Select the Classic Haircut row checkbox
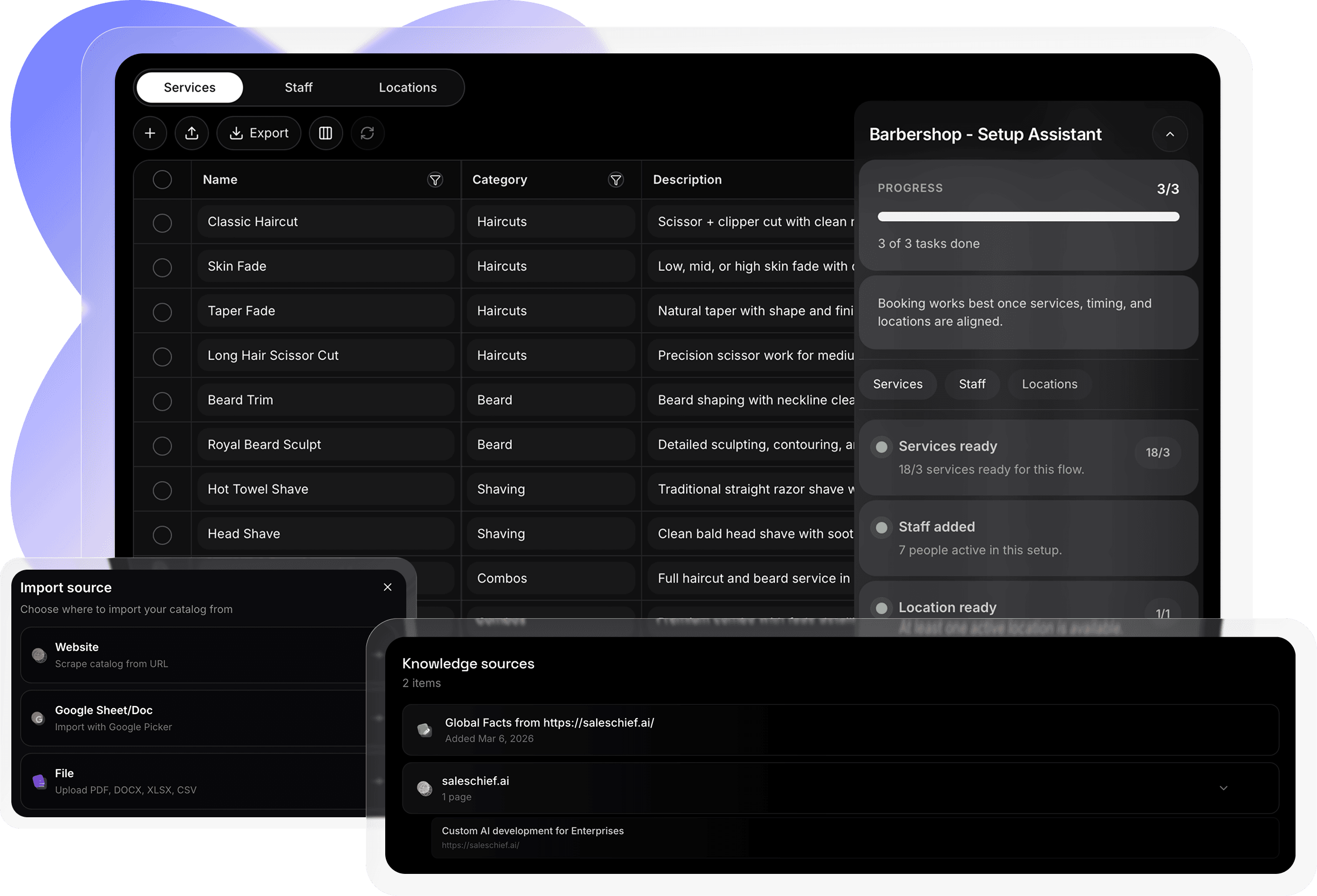Viewport: 1317px width, 896px height. coord(162,223)
